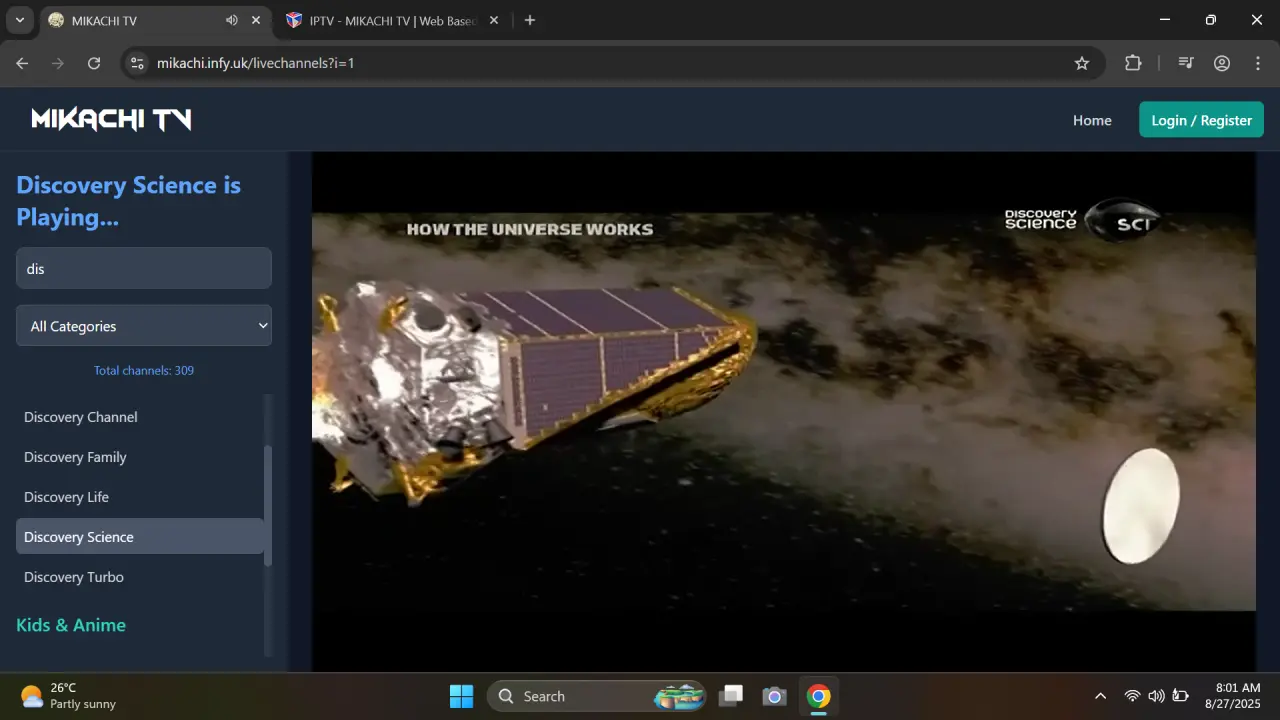
Task: Click the taskbar Search box
Action: [597, 696]
